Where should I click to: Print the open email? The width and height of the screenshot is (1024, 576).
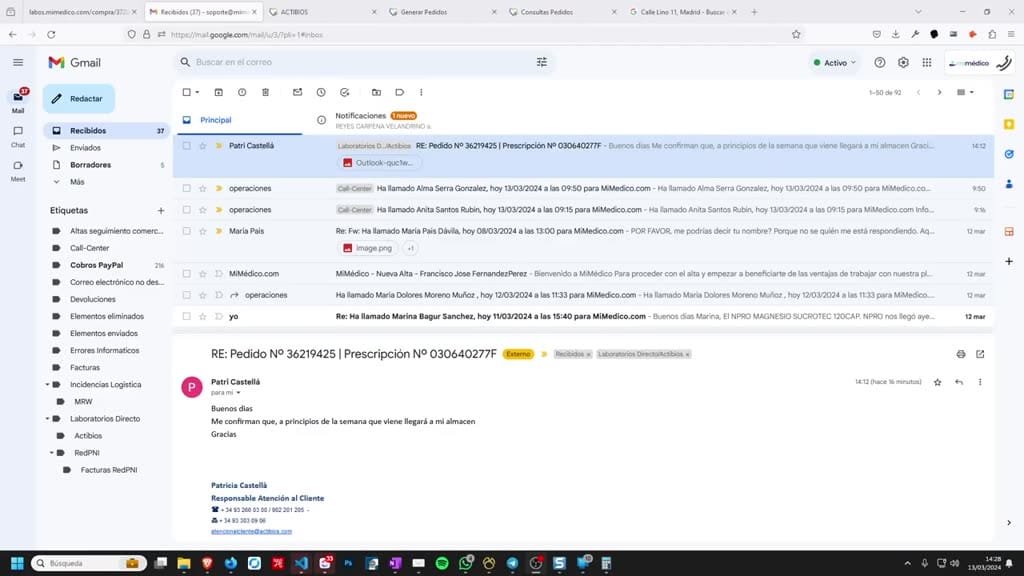pos(961,354)
